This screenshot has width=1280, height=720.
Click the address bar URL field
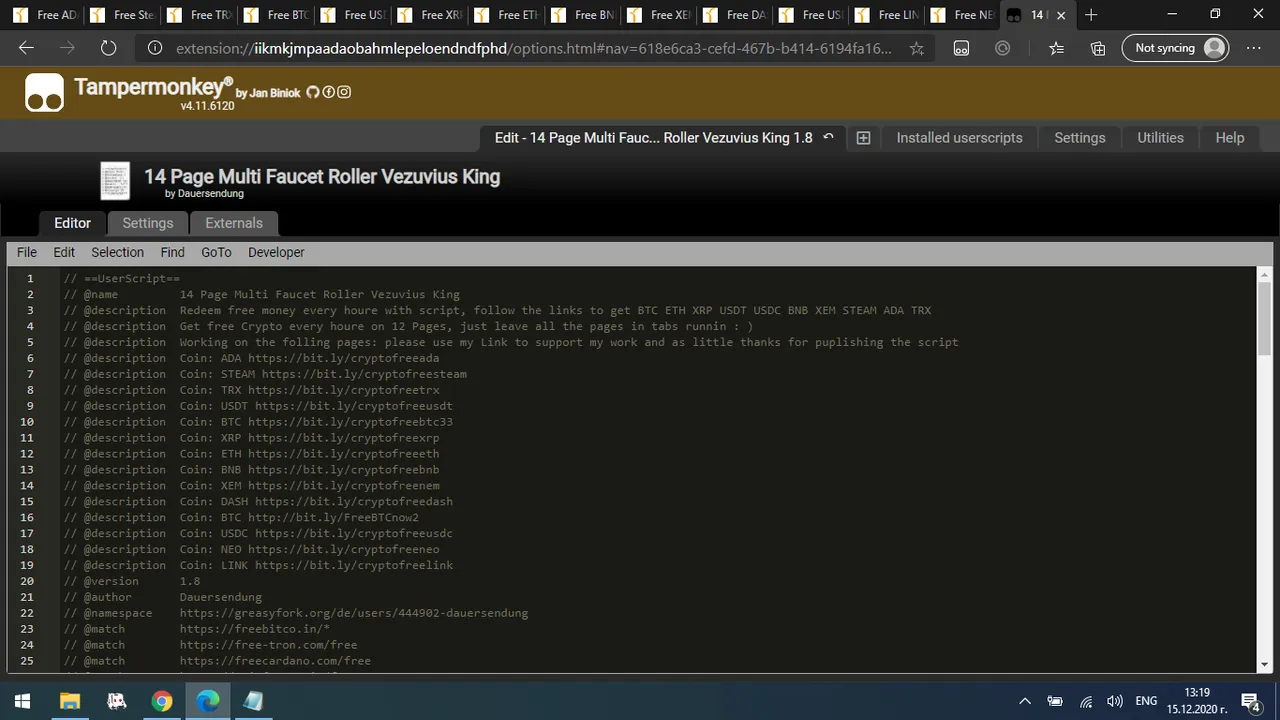pos(533,48)
